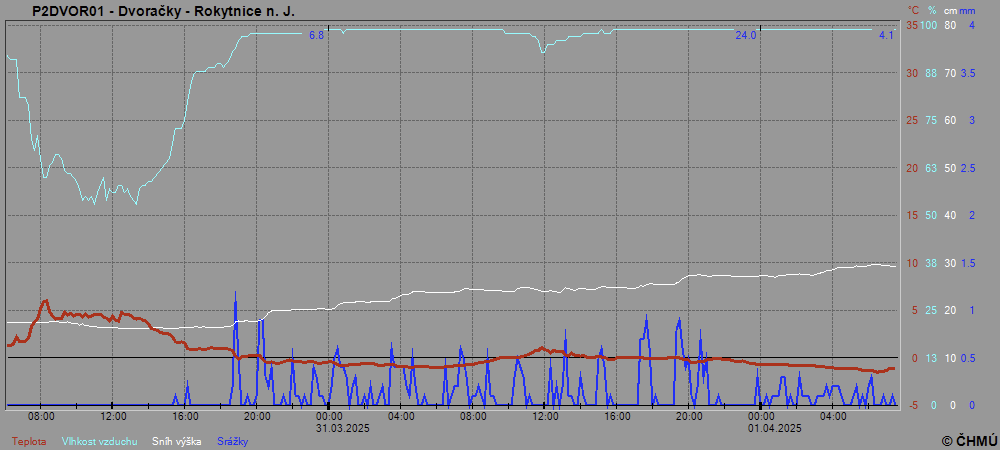Click the Sníh výška legend entry

[176, 441]
